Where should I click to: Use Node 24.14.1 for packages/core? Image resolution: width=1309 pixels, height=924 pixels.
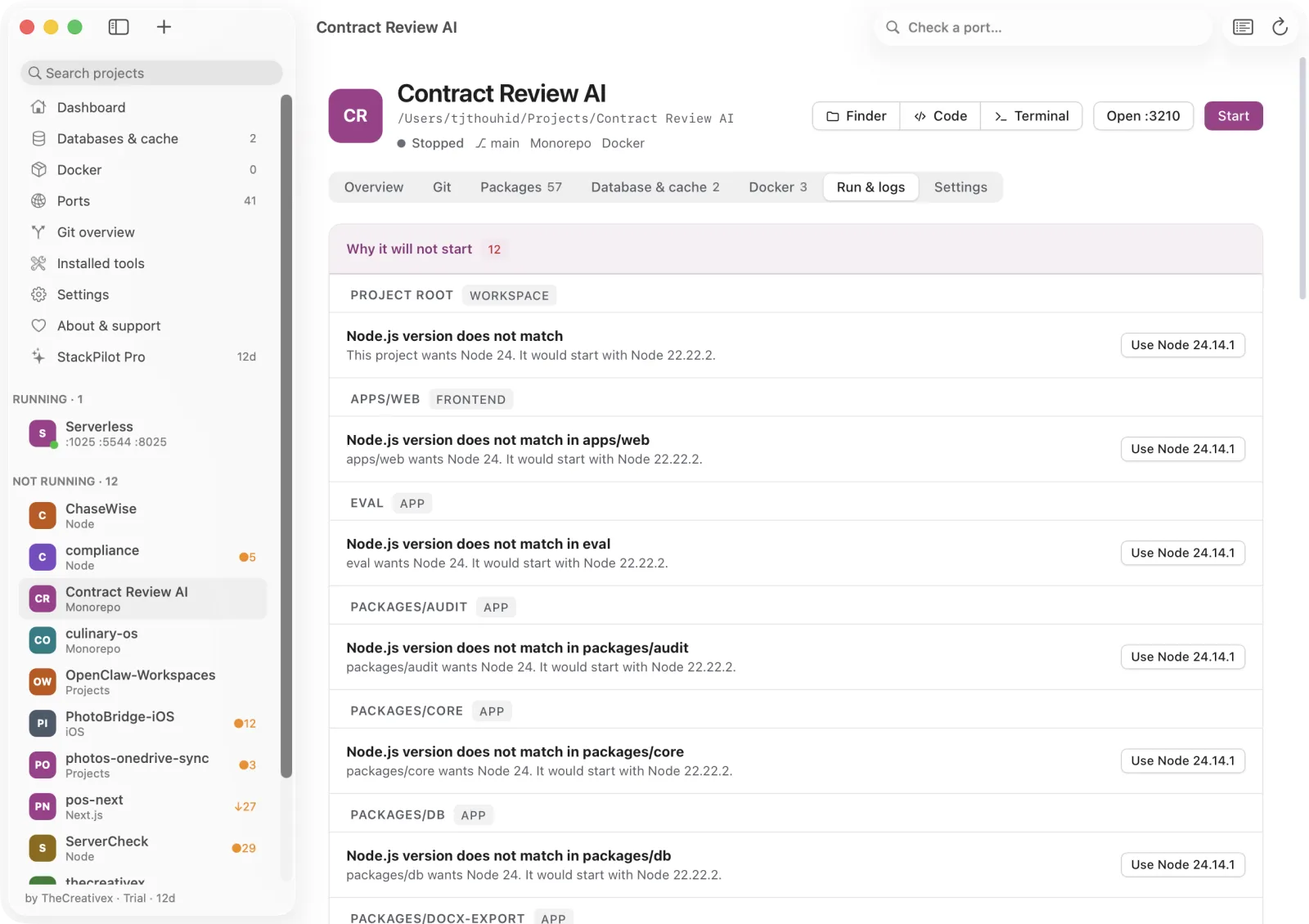point(1183,760)
